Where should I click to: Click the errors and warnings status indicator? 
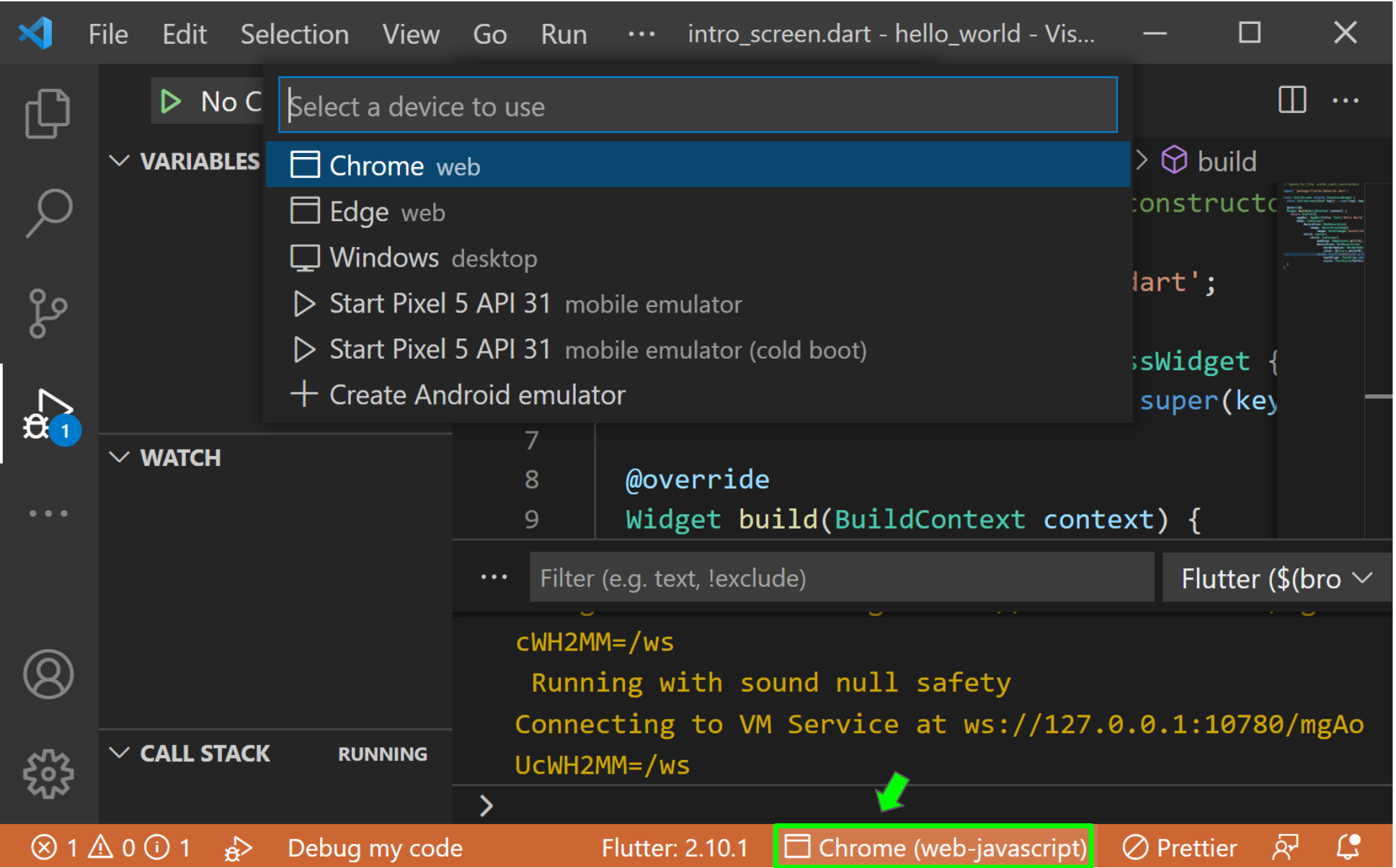tap(110, 848)
